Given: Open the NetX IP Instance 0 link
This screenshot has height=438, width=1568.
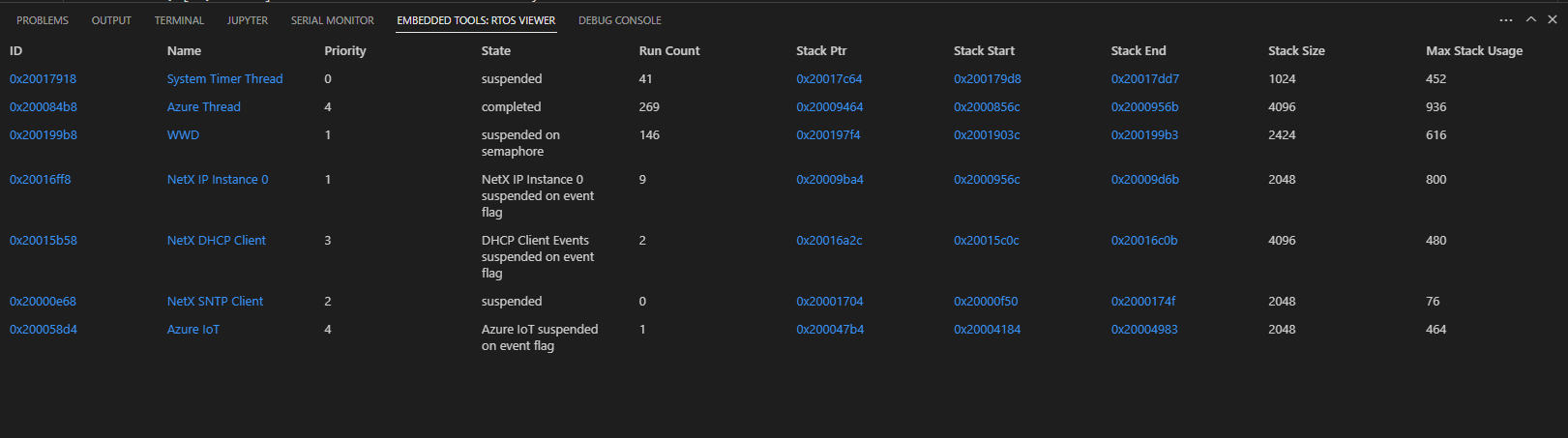Looking at the screenshot, I should pyautogui.click(x=218, y=180).
